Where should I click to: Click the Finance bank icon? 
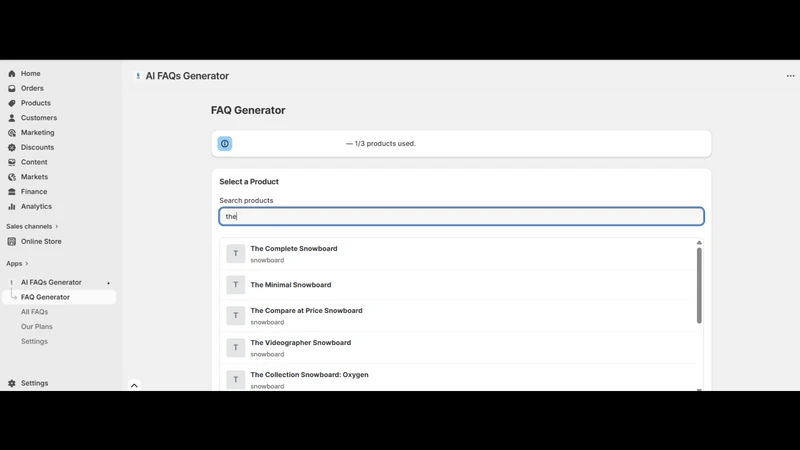(12, 192)
